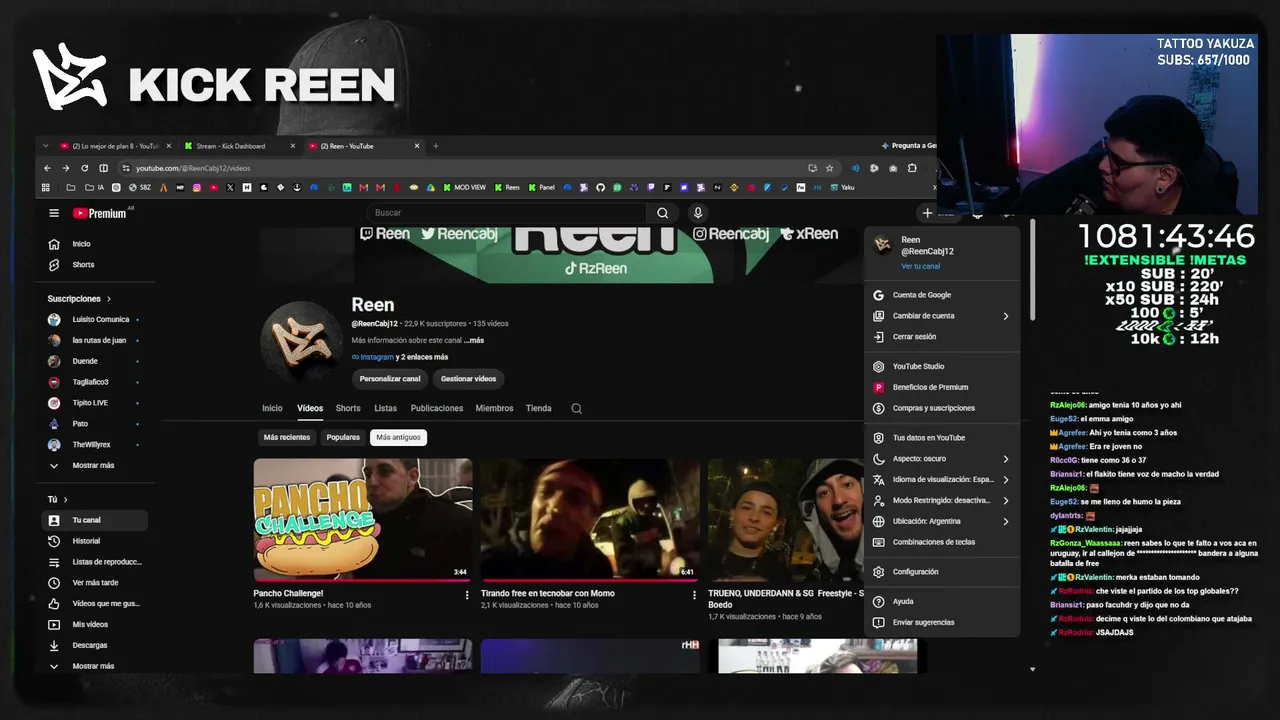
Task: Open a new browser tab
Action: pos(435,146)
